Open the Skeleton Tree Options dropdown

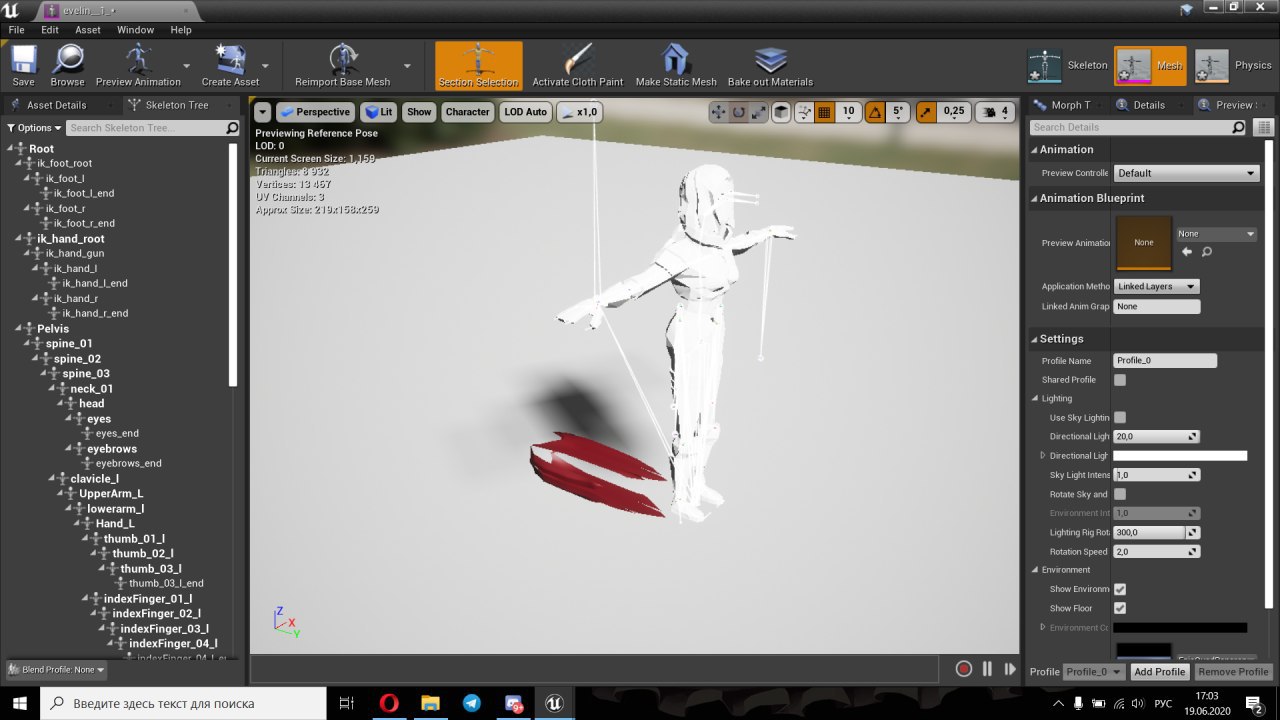coord(34,128)
